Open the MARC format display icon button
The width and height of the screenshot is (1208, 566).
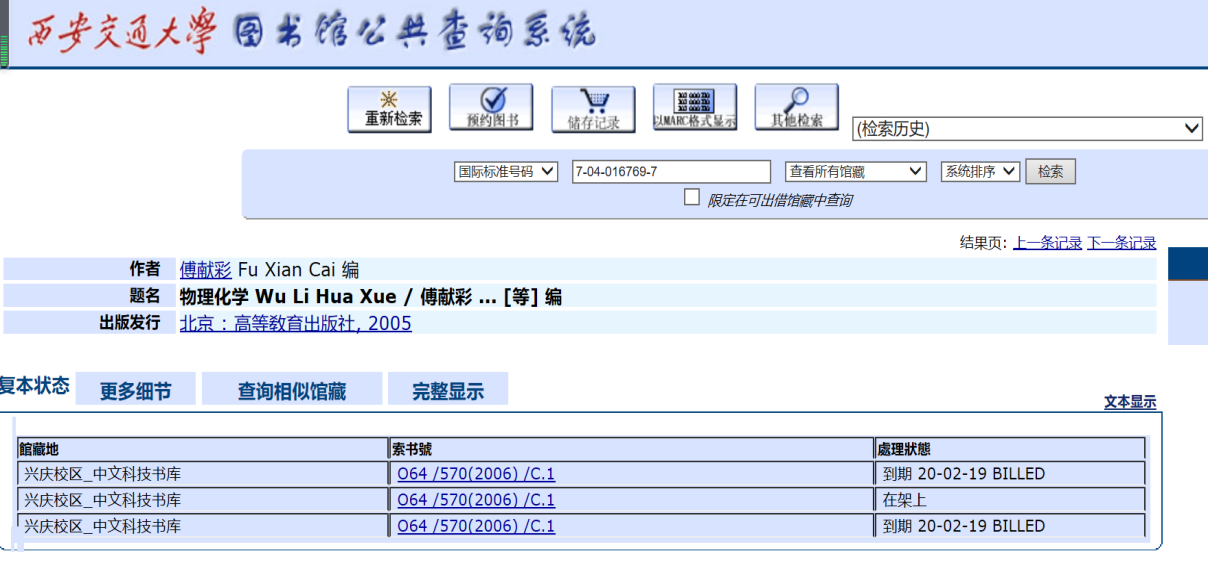[x=695, y=108]
